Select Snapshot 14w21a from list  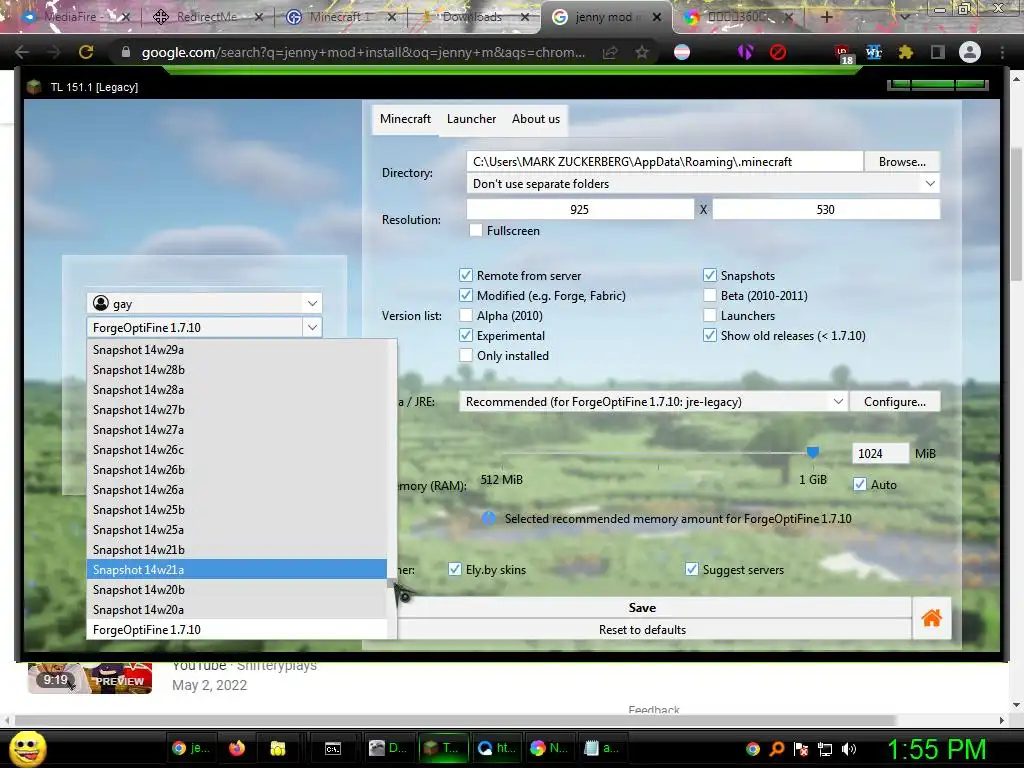pyautogui.click(x=236, y=569)
